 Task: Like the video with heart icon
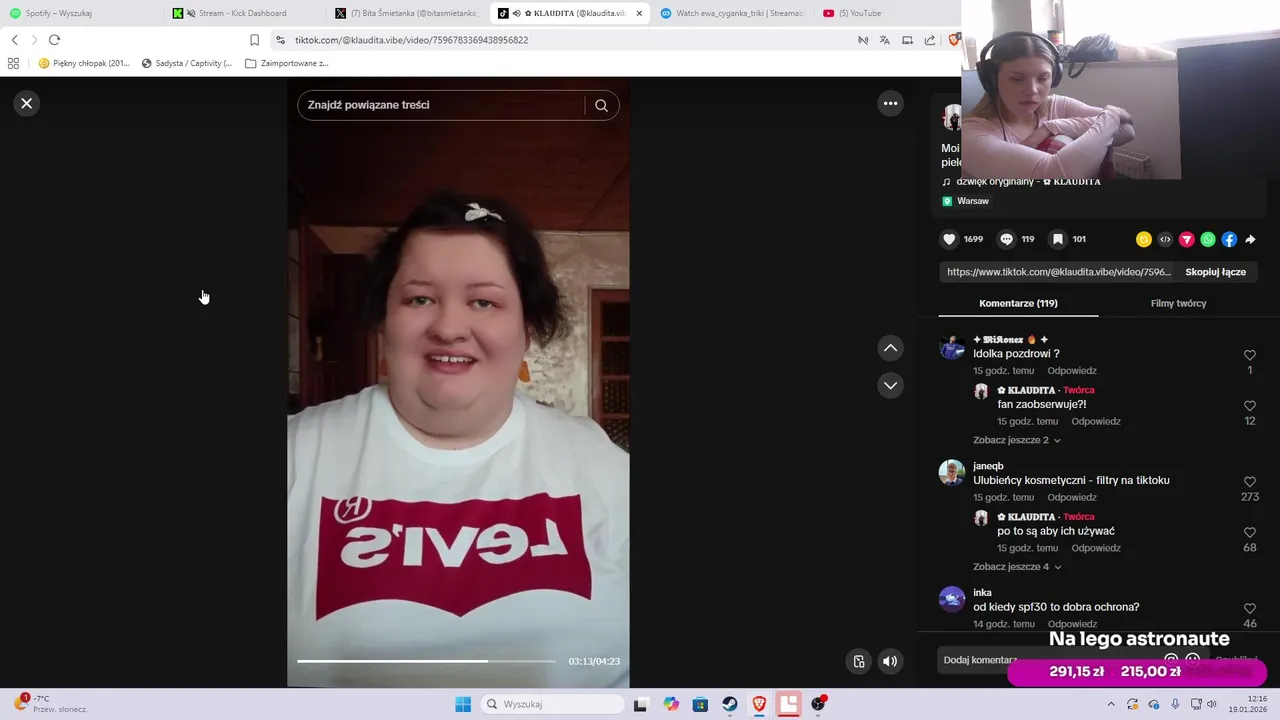pos(949,239)
